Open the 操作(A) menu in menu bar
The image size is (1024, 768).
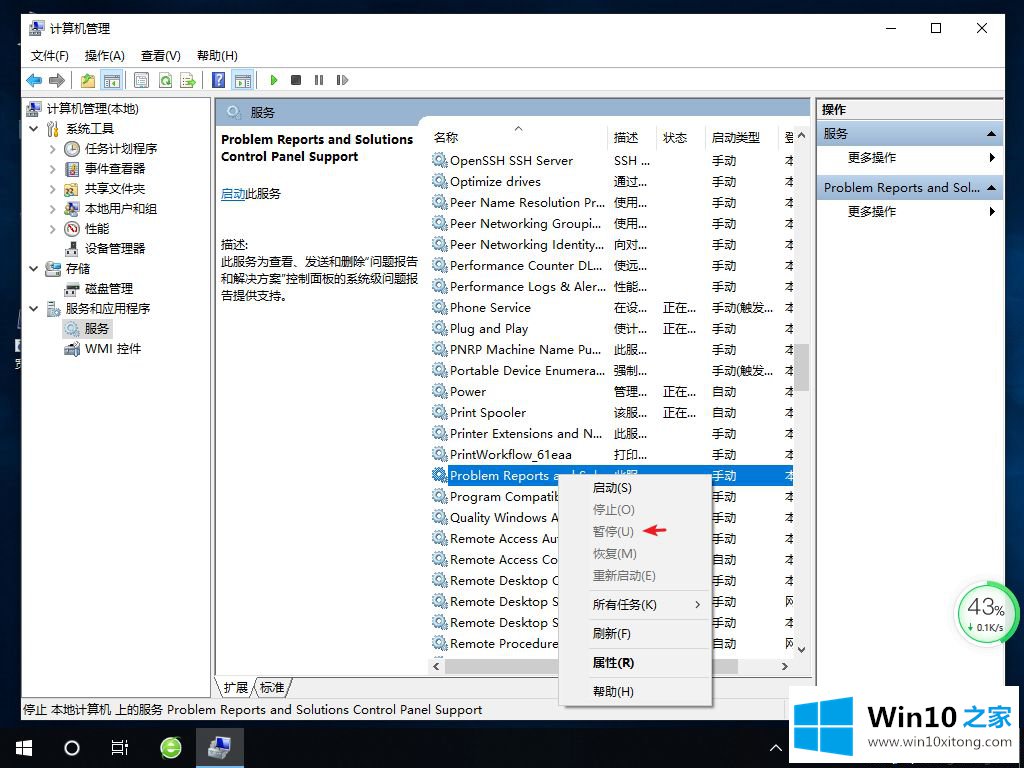pos(105,56)
